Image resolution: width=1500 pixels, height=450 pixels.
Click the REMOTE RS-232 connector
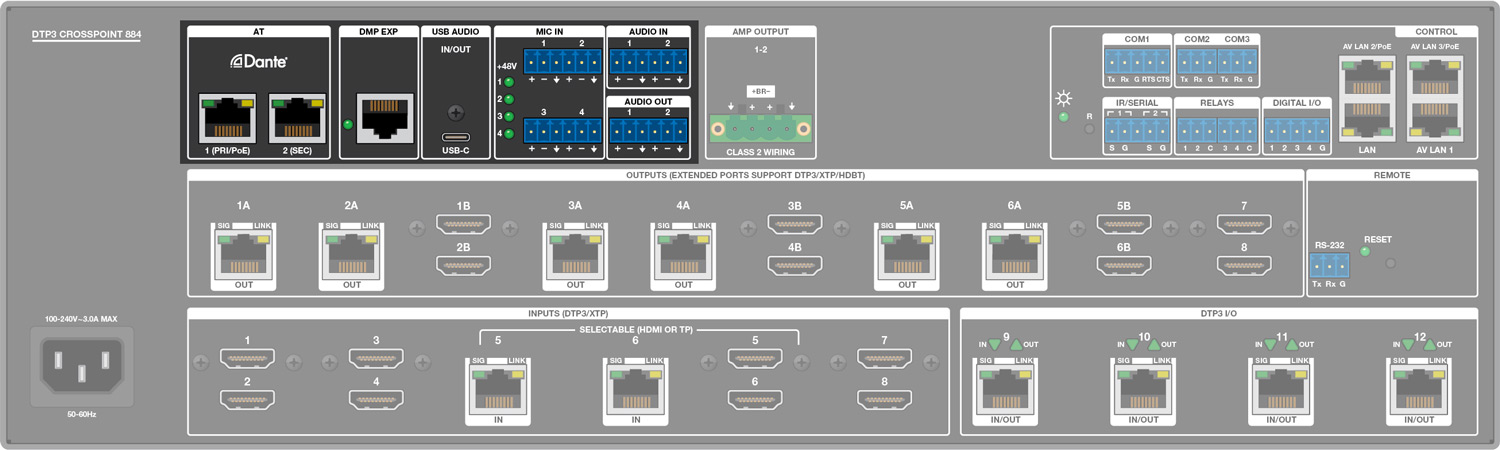(1329, 265)
